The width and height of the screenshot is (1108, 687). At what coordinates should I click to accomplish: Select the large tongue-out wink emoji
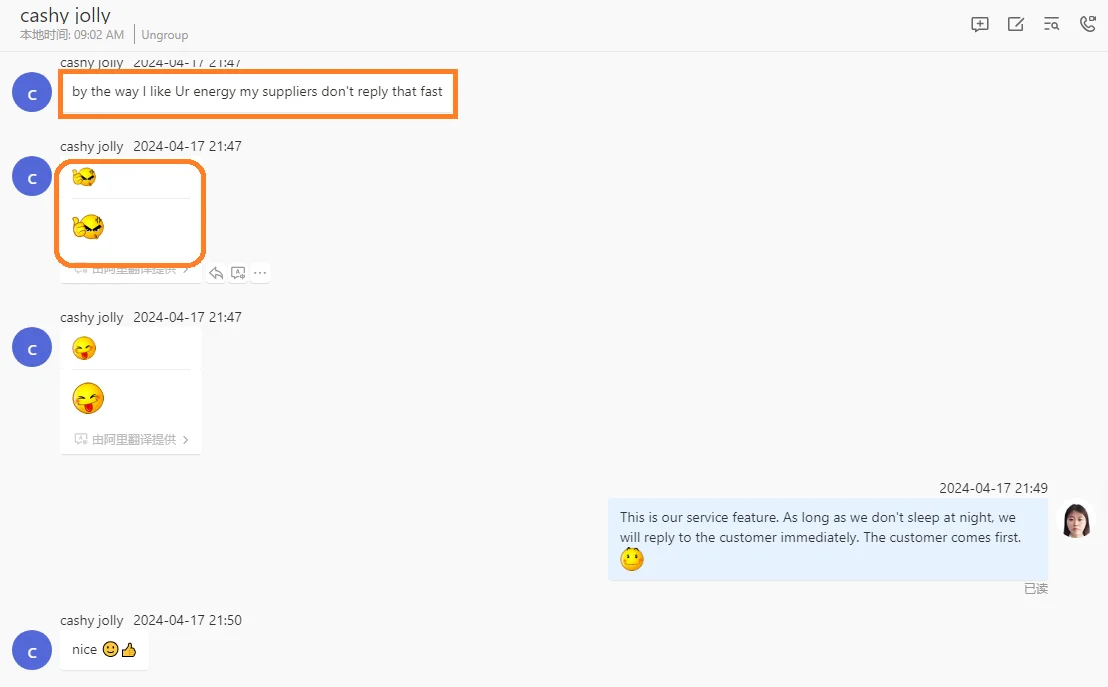point(88,398)
